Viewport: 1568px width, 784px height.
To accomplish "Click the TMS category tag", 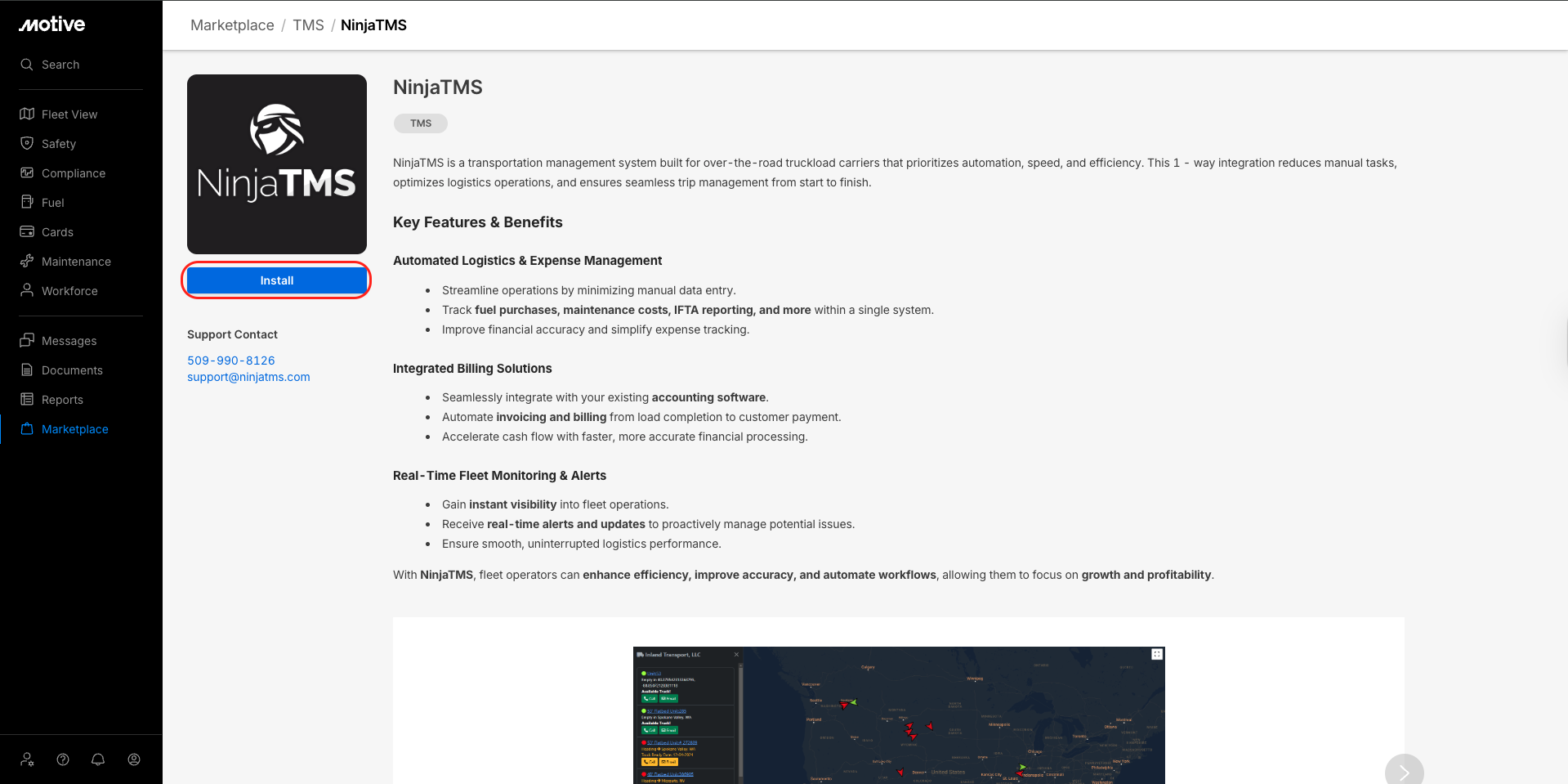I will (421, 123).
